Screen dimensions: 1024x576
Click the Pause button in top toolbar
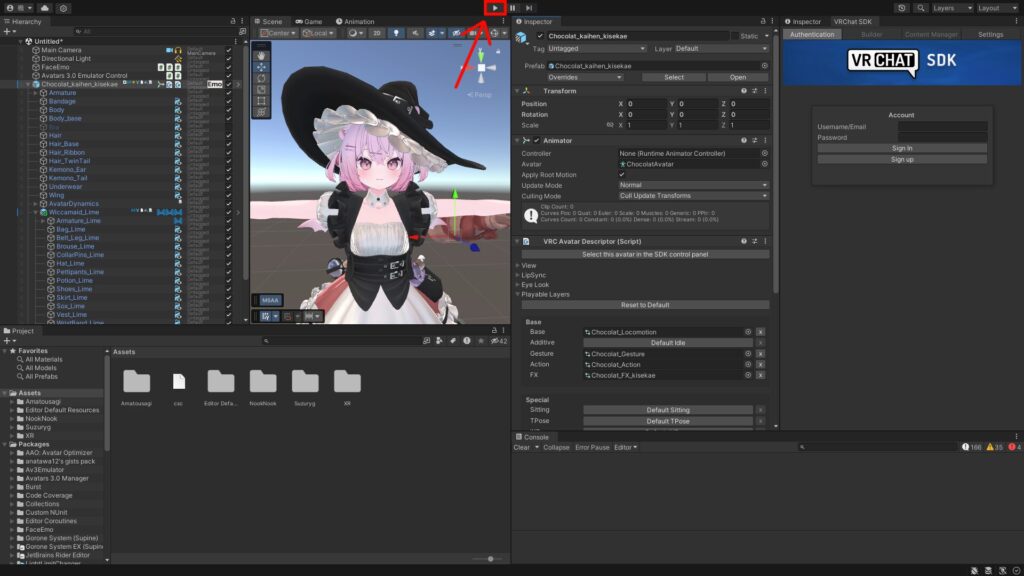pos(512,8)
